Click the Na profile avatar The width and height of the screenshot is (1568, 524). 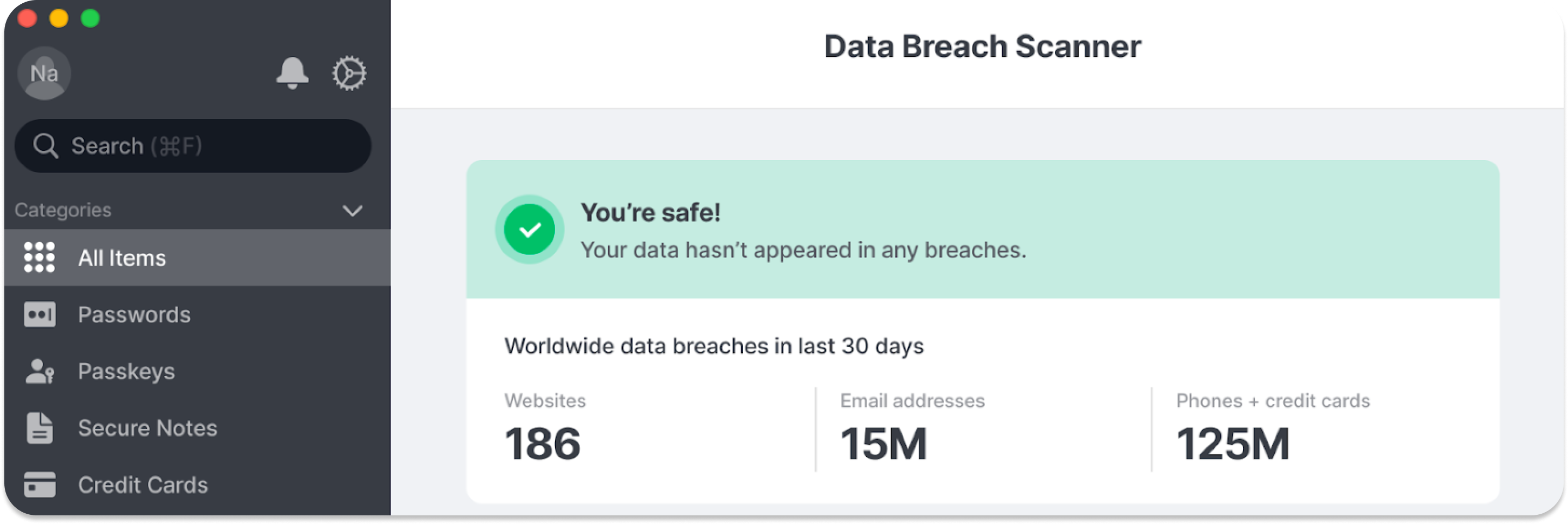point(44,73)
